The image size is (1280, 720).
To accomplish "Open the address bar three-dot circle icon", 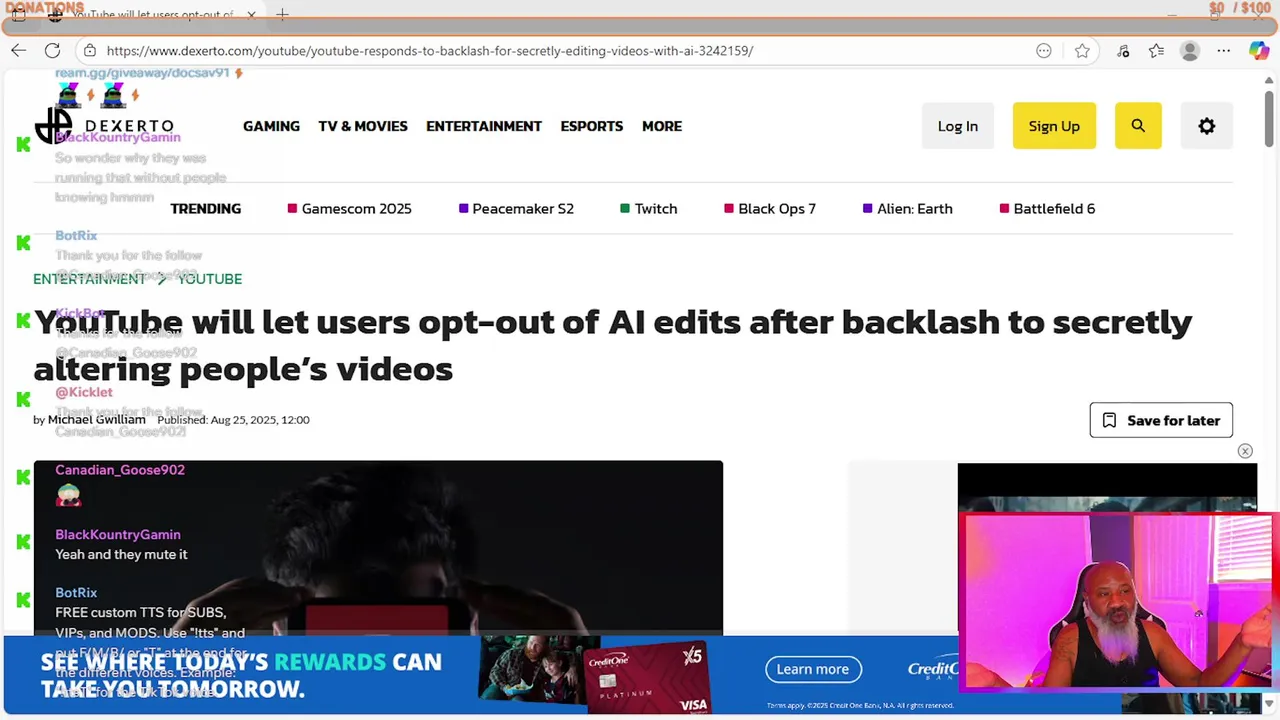I will click(1044, 50).
